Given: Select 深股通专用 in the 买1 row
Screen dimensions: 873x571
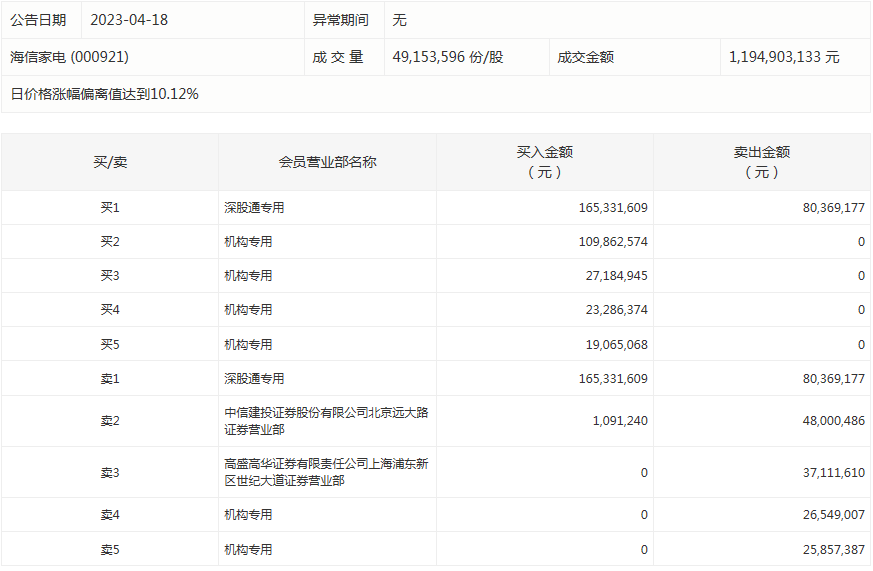Looking at the screenshot, I should (254, 208).
